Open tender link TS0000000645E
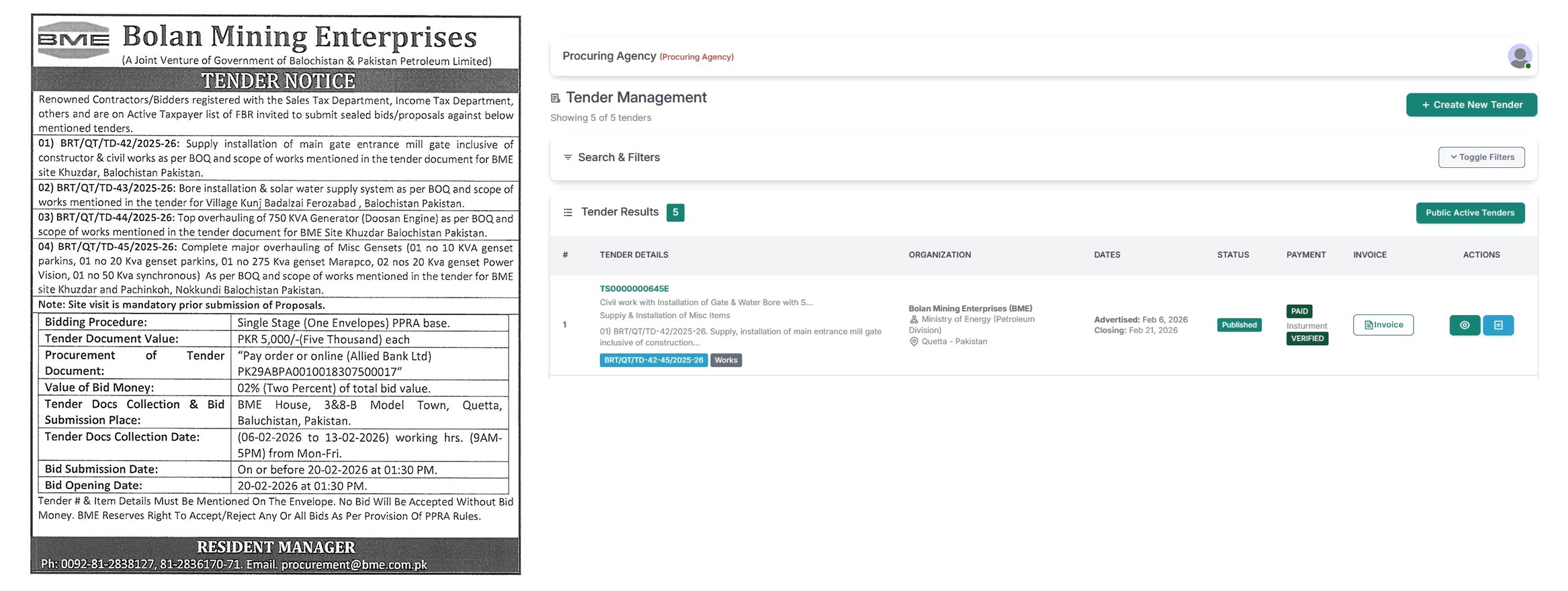Screen dimensions: 1568x591 point(634,289)
